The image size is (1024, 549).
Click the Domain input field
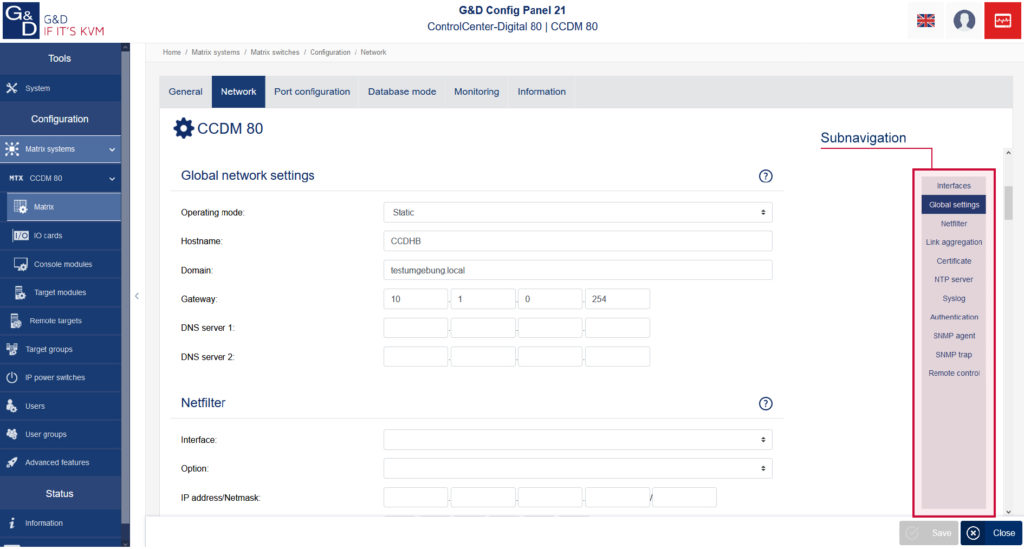click(x=577, y=270)
